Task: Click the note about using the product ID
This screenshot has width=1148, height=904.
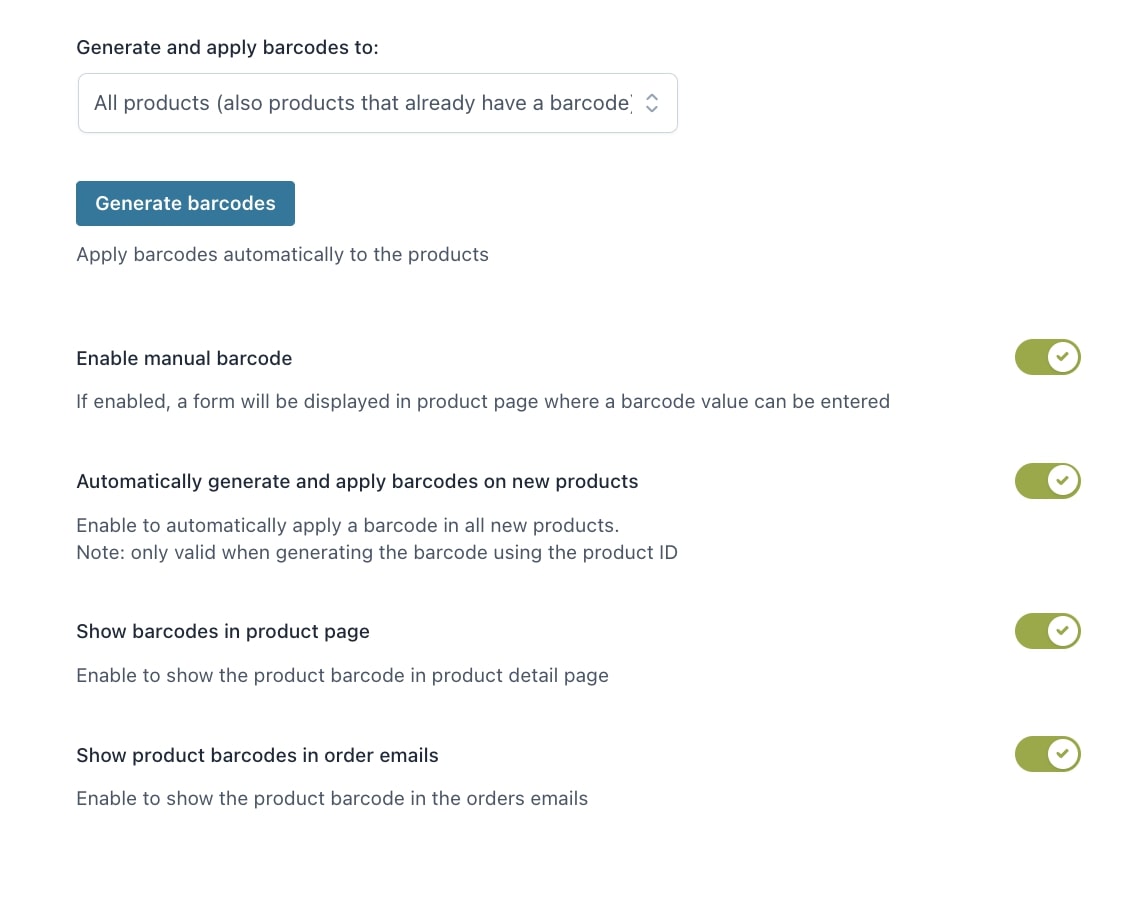Action: point(377,553)
